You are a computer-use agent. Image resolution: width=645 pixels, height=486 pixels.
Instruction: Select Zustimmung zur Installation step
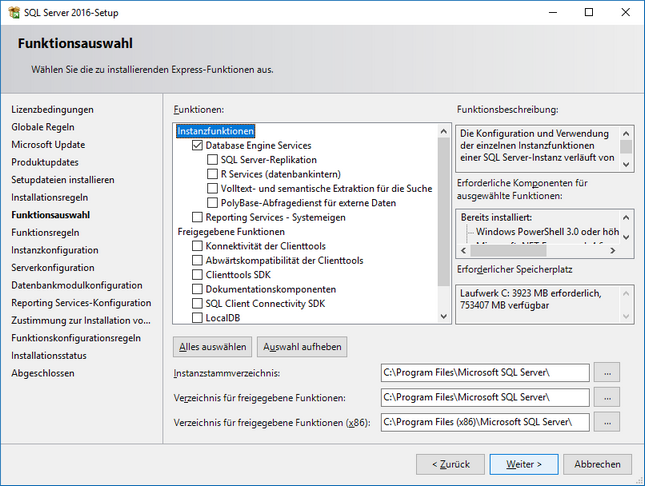point(81,321)
